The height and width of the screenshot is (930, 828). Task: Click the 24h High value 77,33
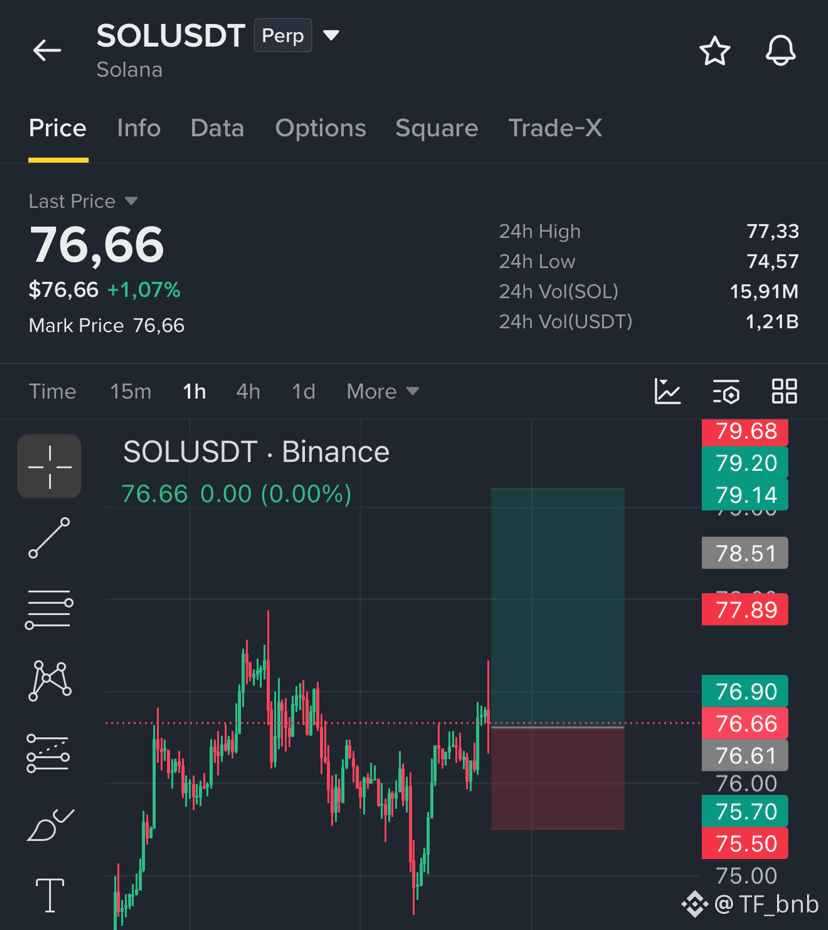(773, 231)
